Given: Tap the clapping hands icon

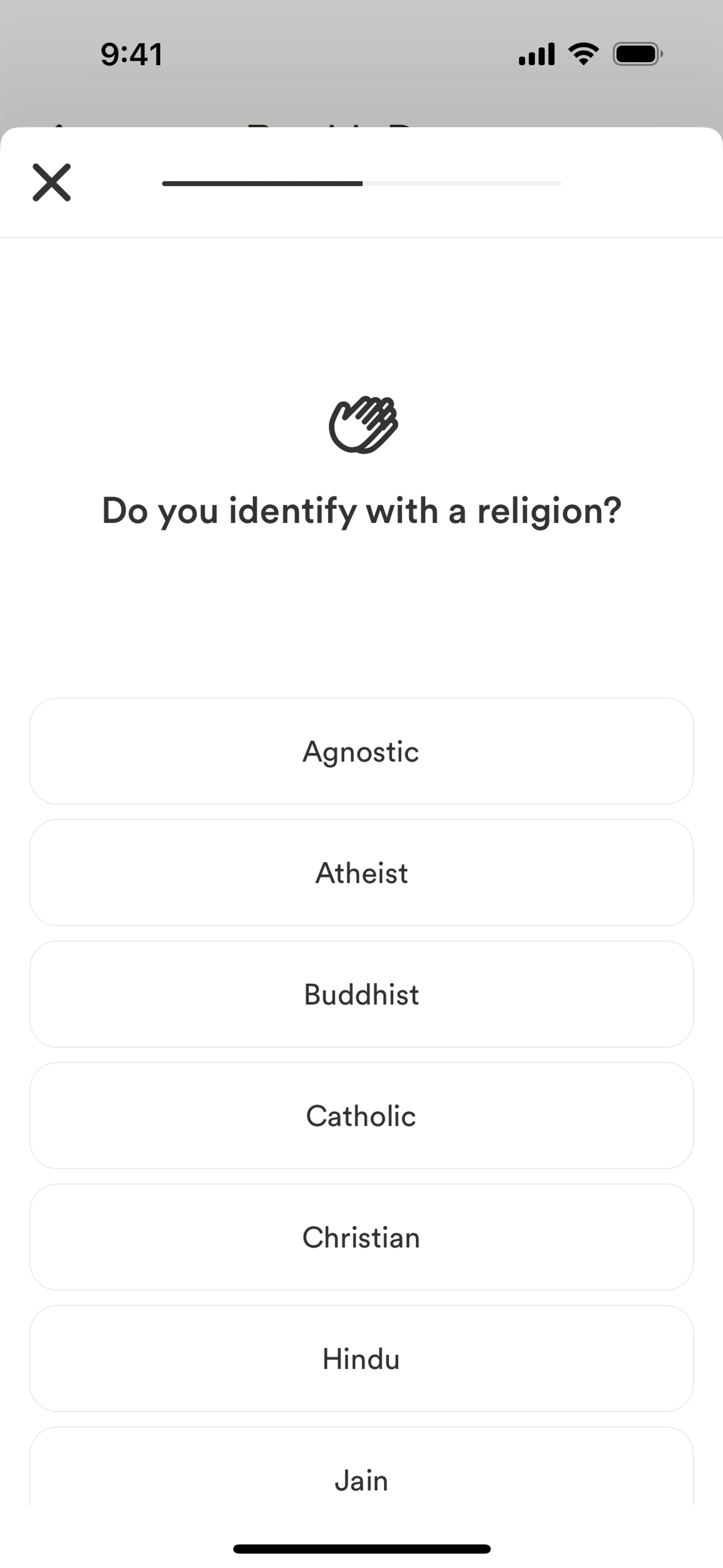Looking at the screenshot, I should coord(363,425).
